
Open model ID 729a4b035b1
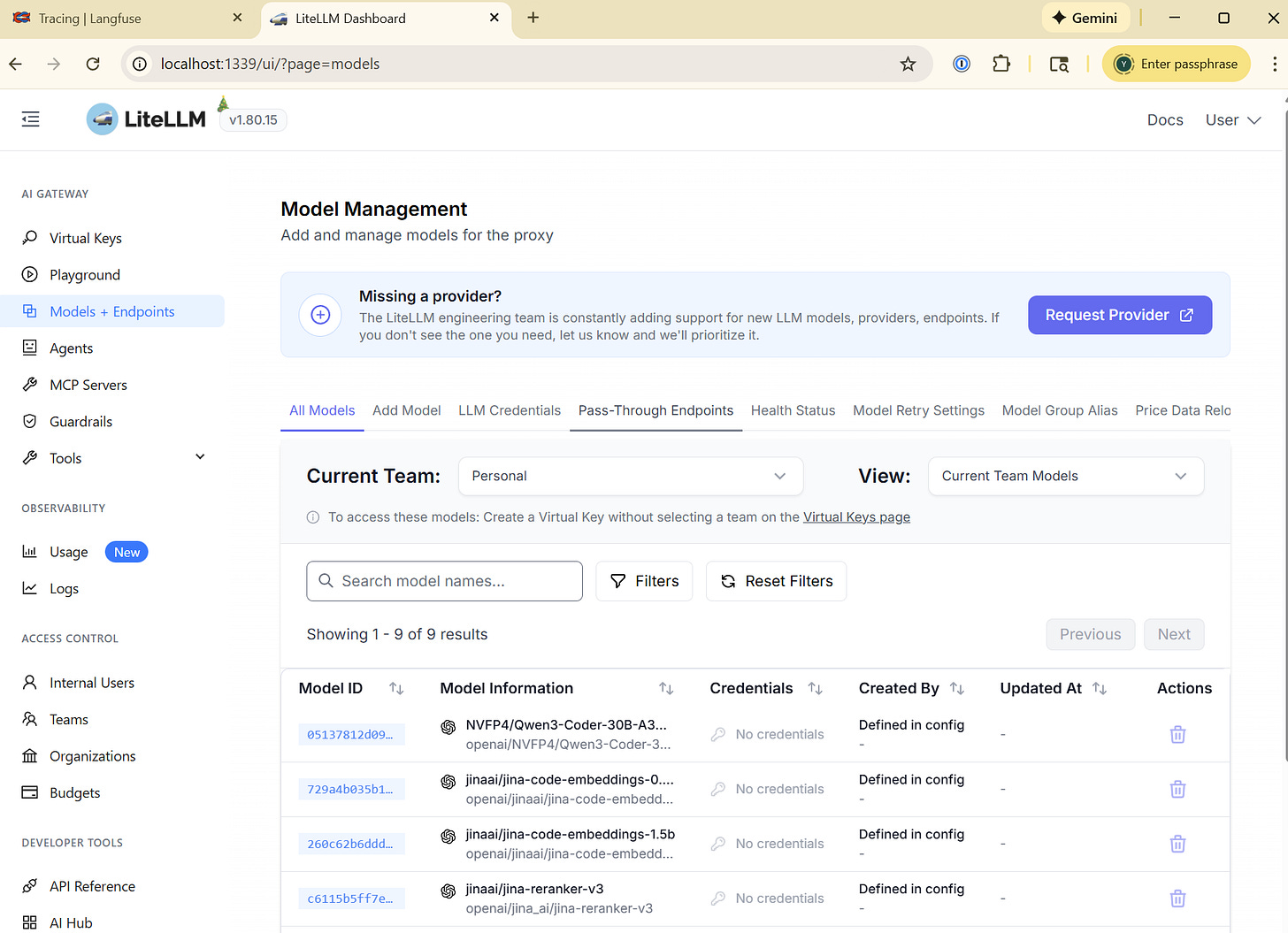pyautogui.click(x=351, y=790)
